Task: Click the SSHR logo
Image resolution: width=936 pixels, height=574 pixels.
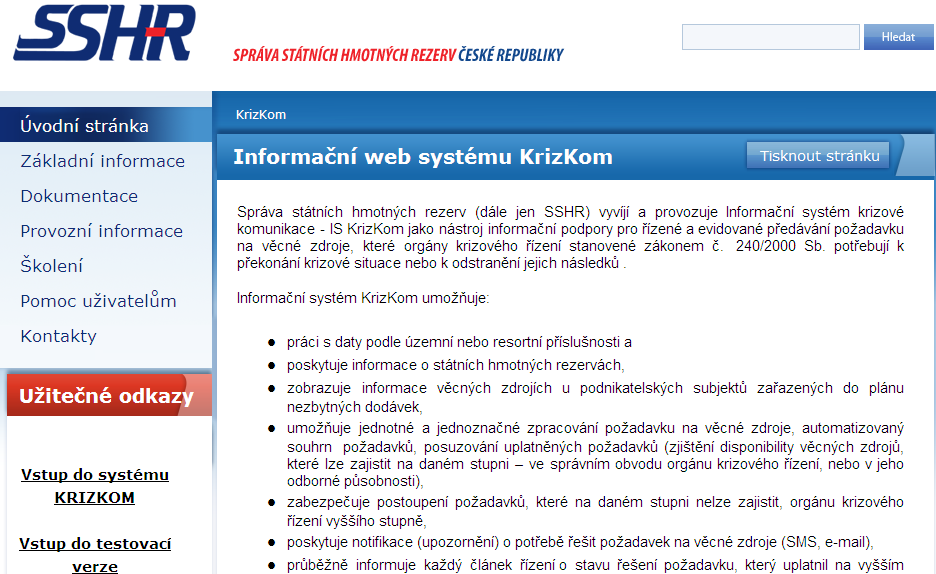Action: [104, 33]
